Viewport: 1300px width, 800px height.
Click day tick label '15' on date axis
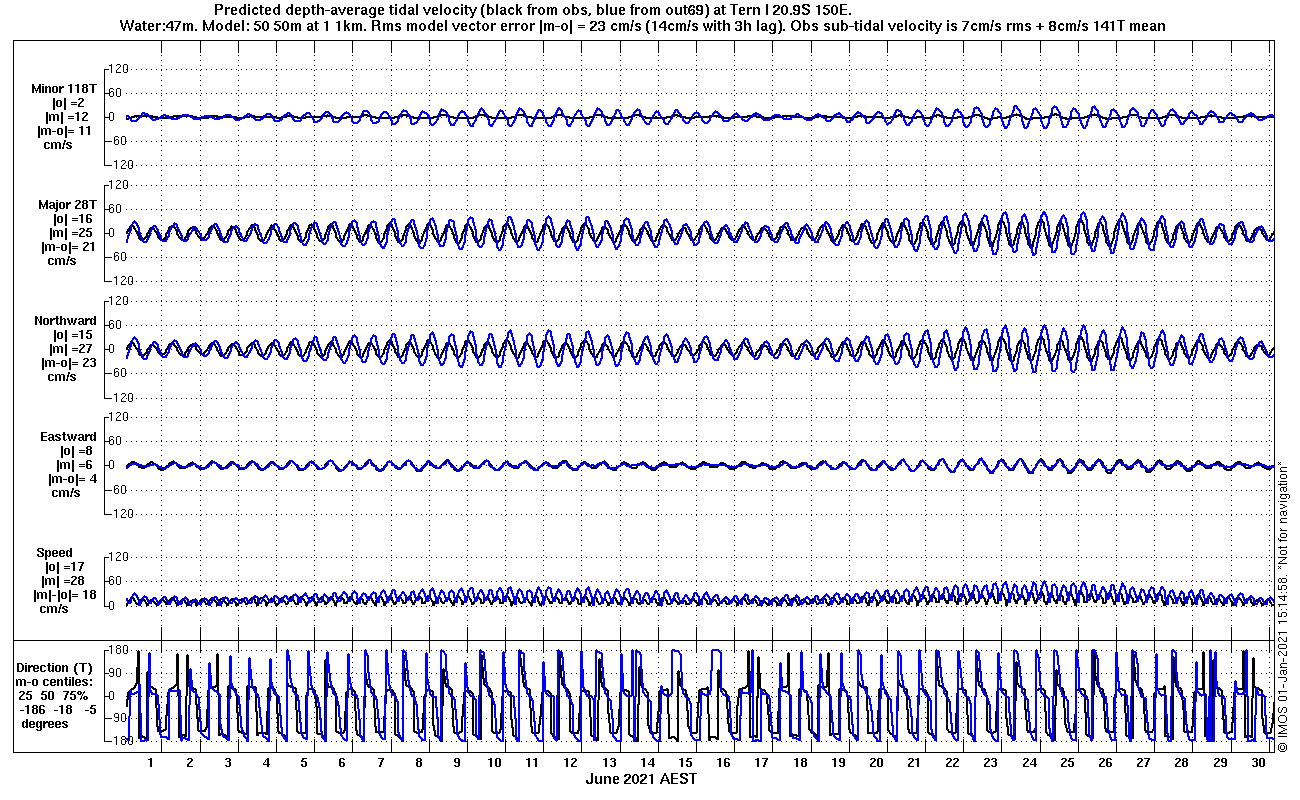686,763
